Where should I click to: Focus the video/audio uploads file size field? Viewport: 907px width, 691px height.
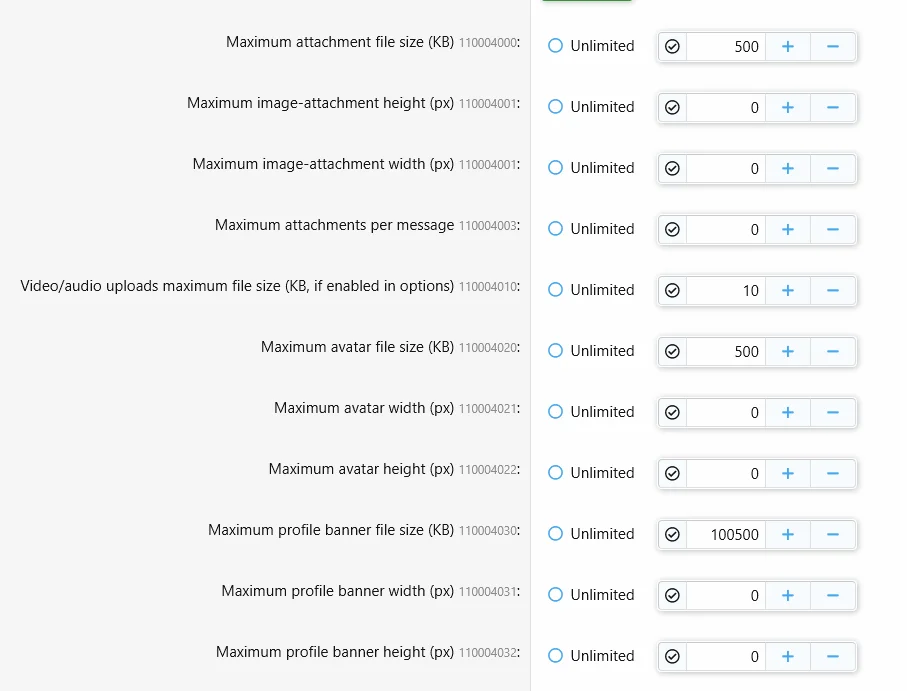pos(726,290)
